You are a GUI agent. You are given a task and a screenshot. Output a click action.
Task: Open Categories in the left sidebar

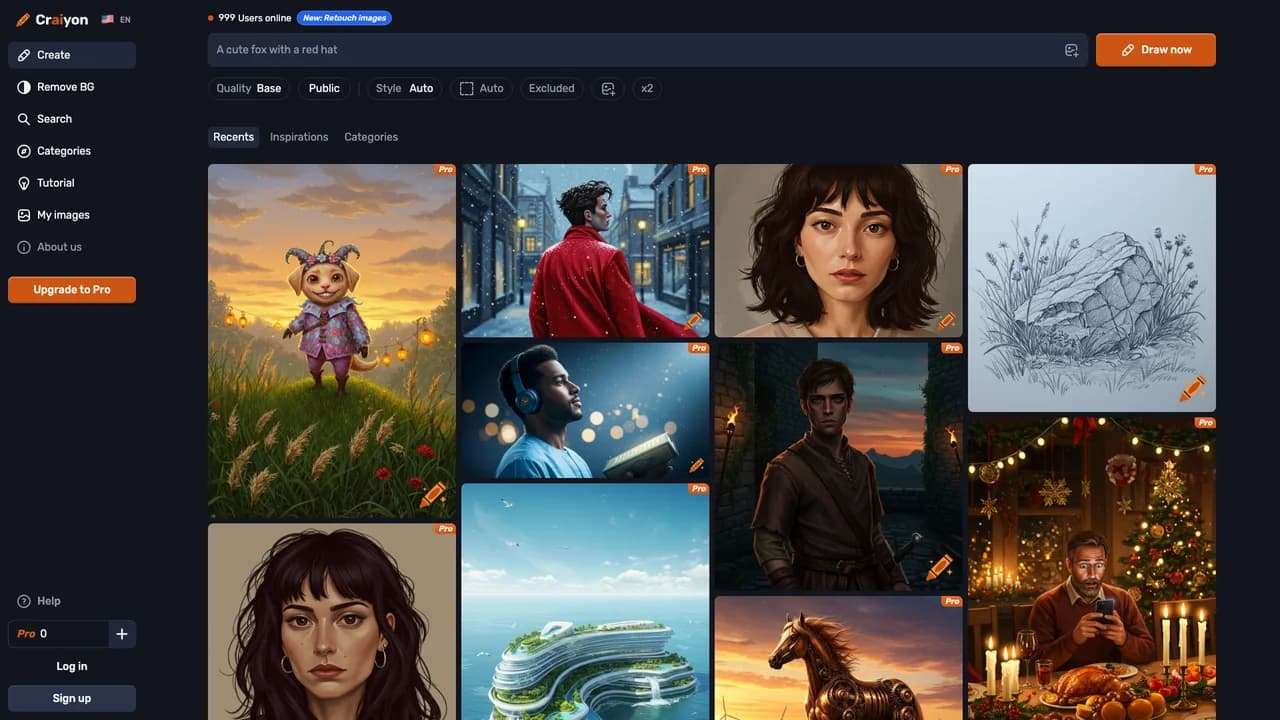pyautogui.click(x=72, y=151)
